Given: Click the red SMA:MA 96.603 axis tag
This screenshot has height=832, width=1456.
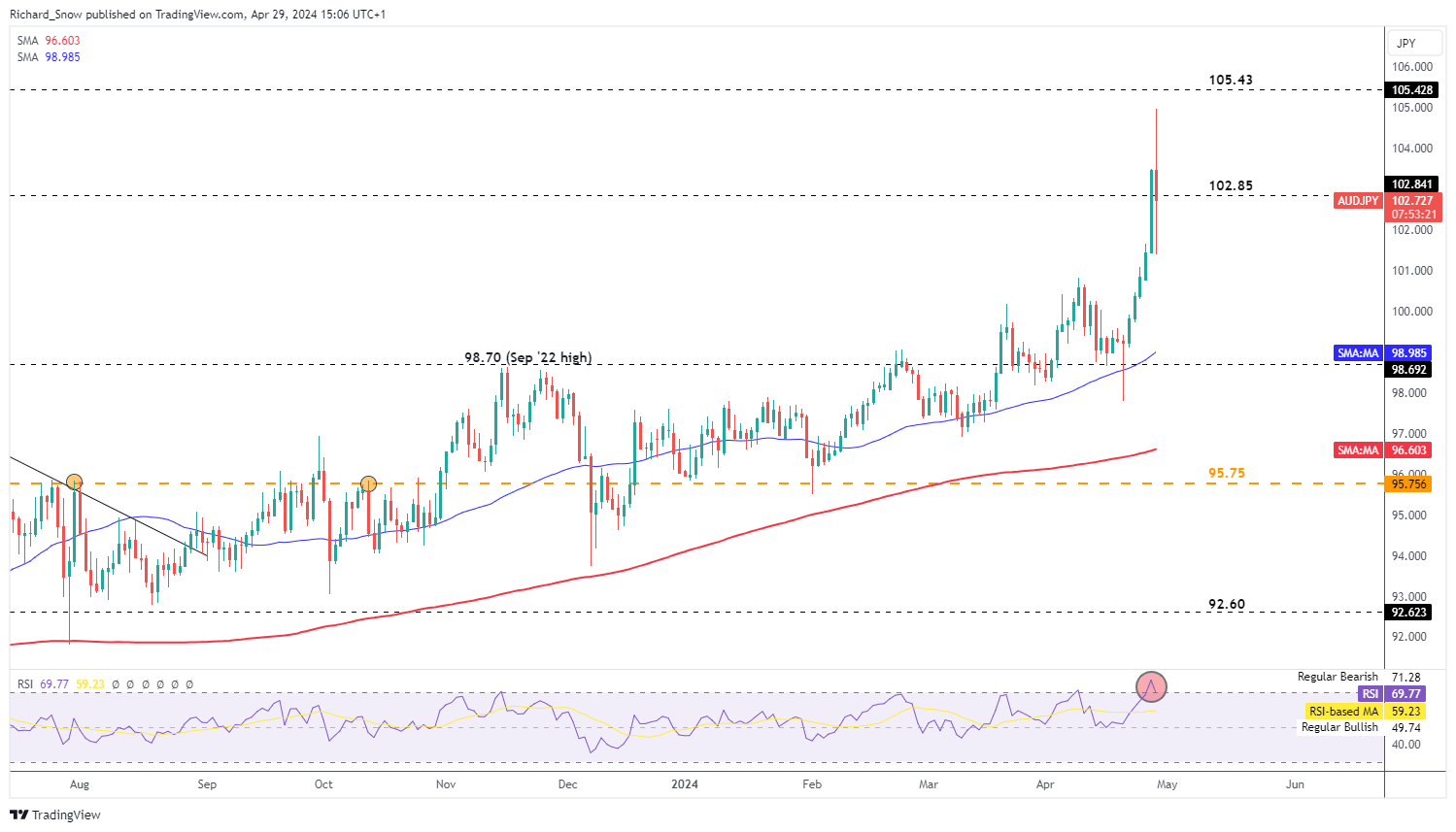Looking at the screenshot, I should (x=1382, y=450).
